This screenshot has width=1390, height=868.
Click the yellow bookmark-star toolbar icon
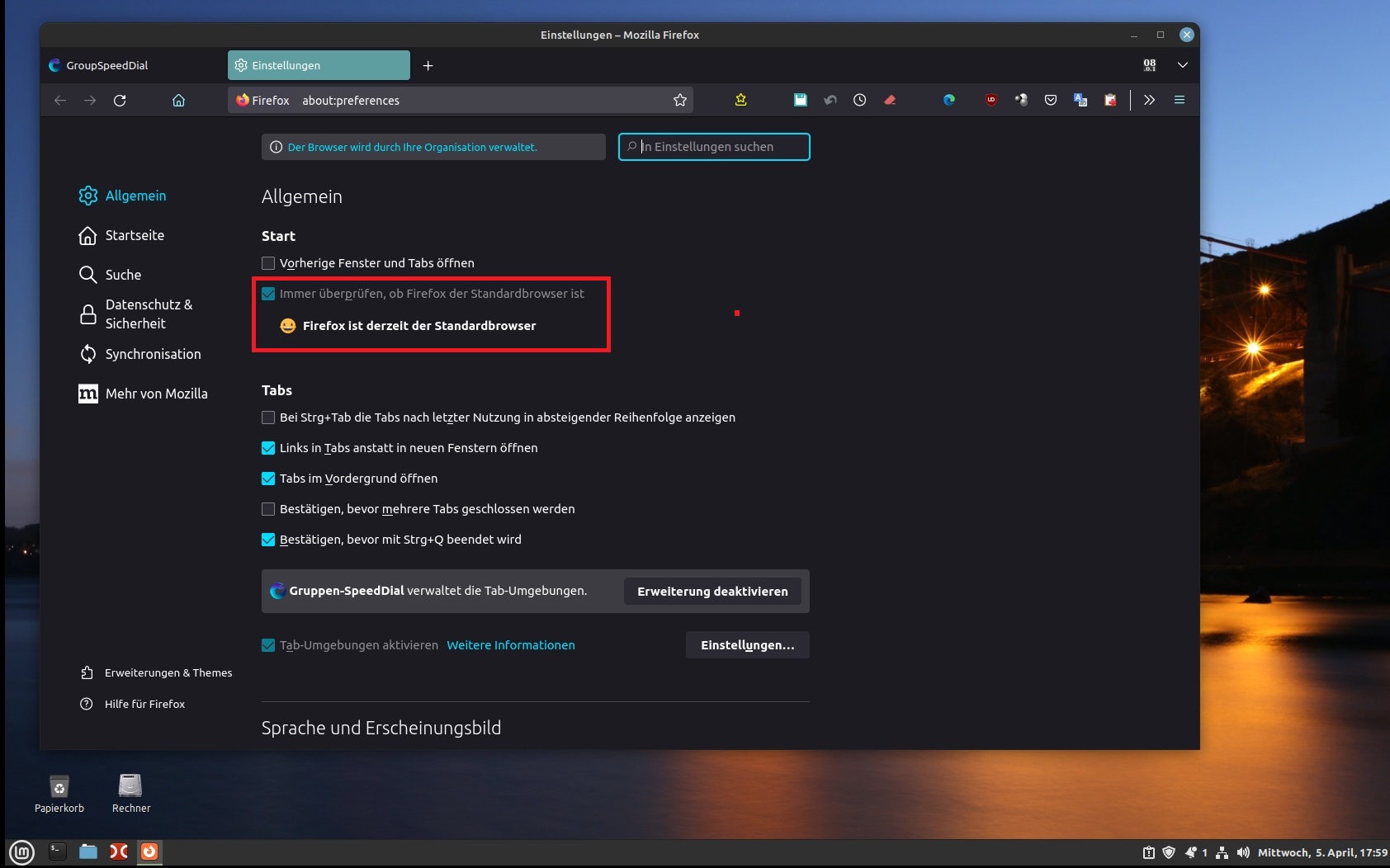click(x=740, y=100)
